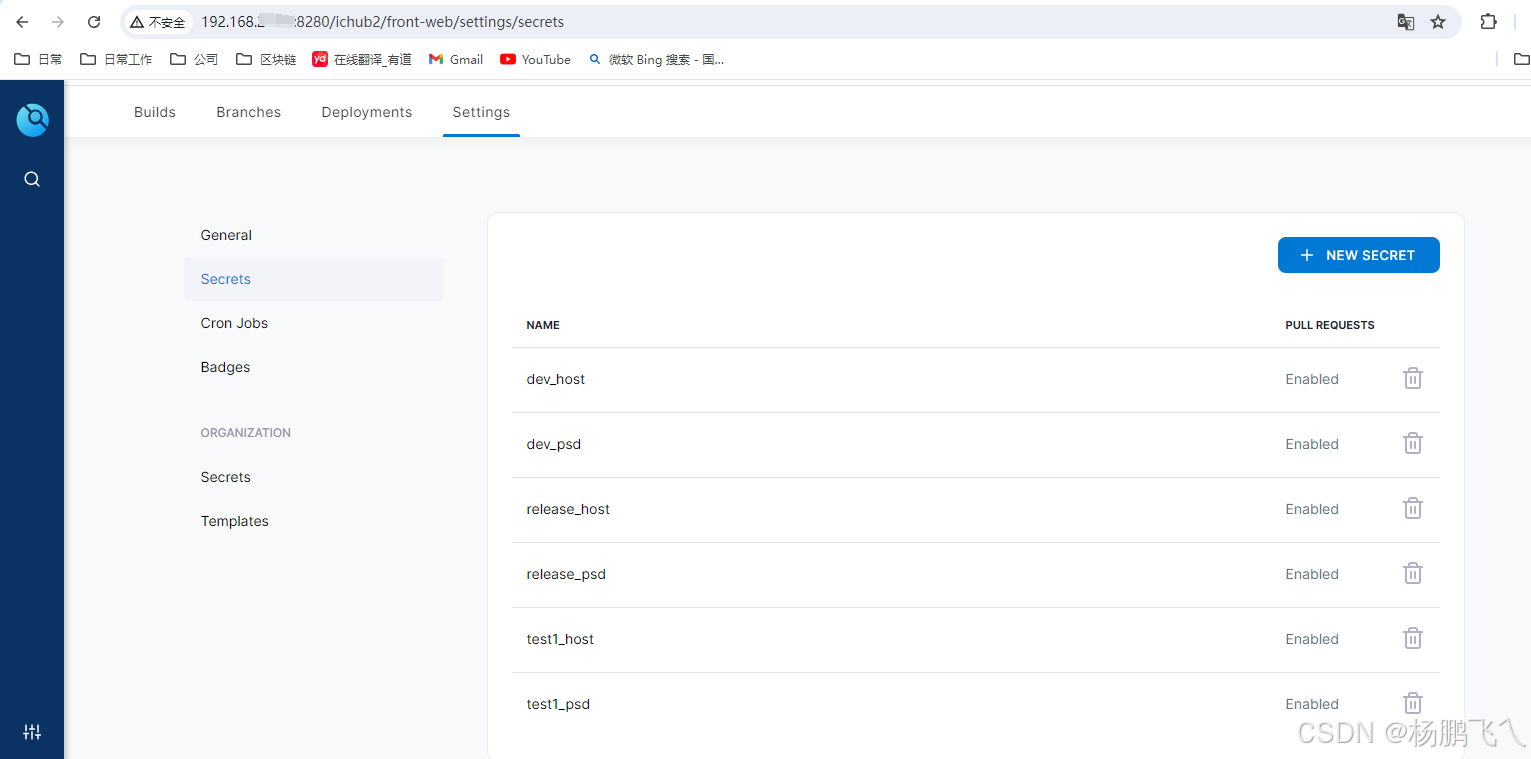Open Badges settings

[x=314, y=367]
